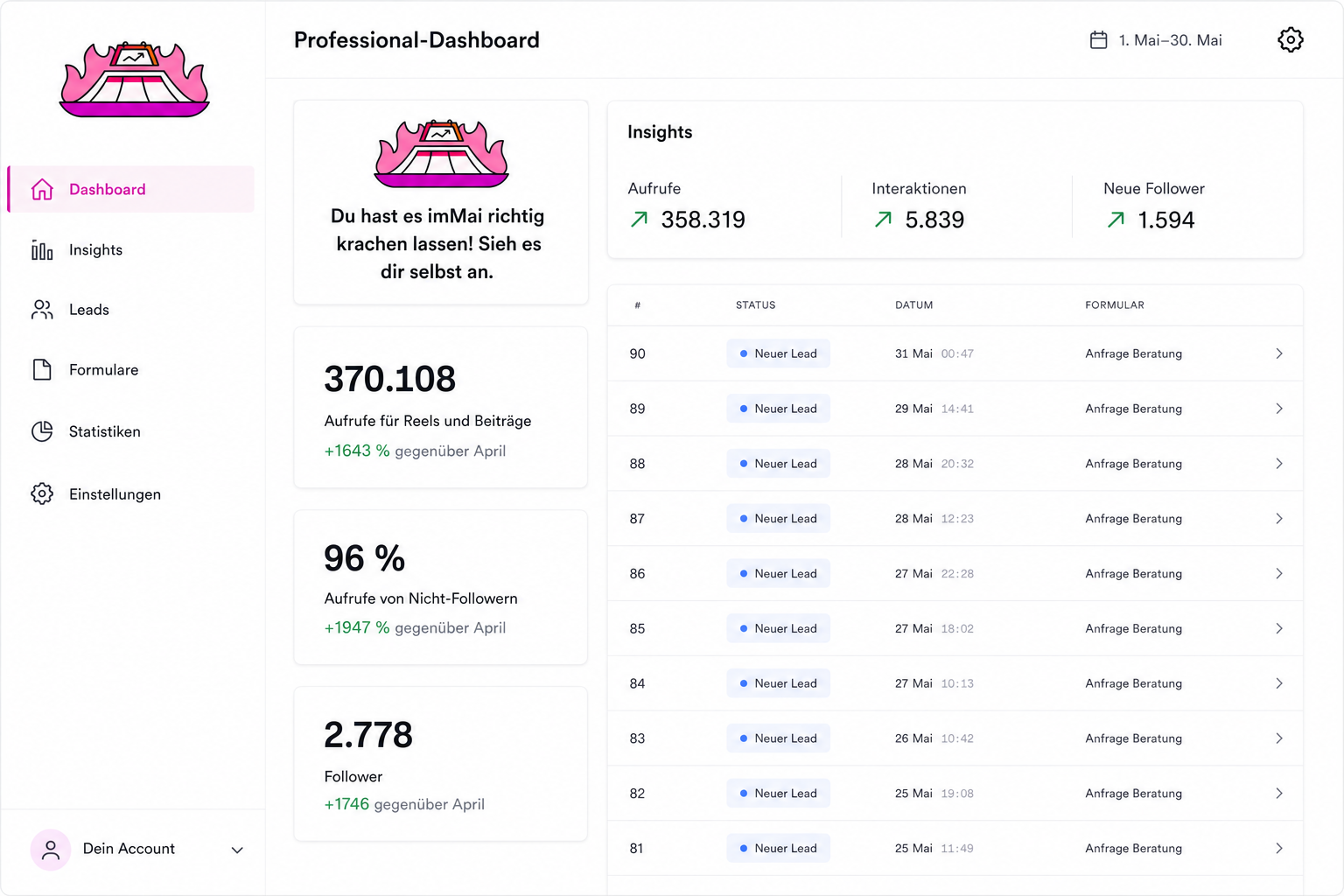Click the Dein Account avatar icon
The image size is (1344, 896).
coord(51,850)
